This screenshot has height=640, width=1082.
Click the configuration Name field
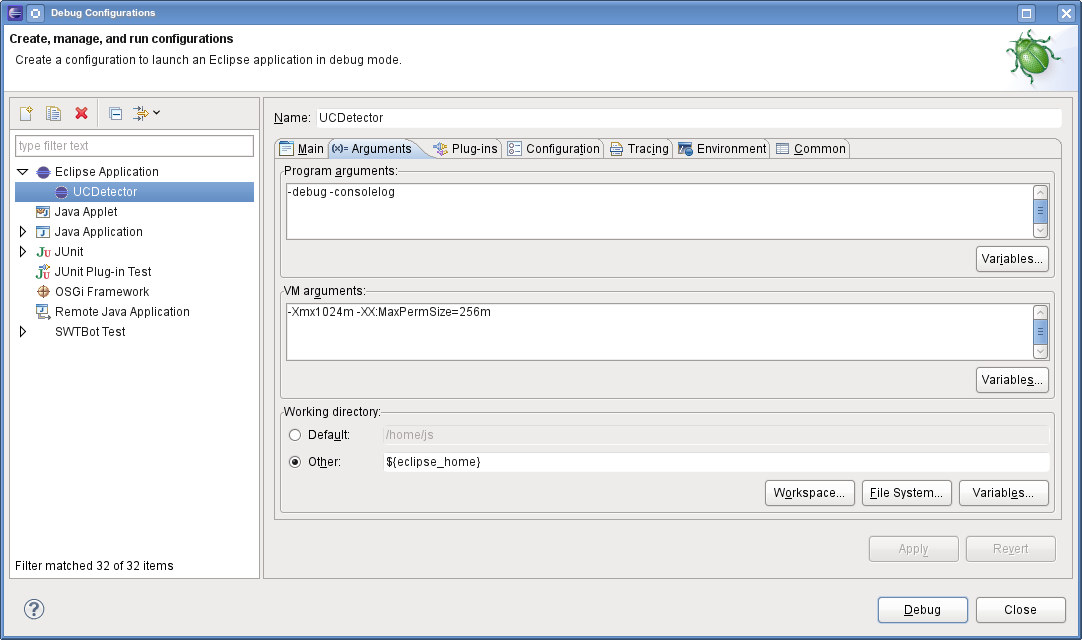pyautogui.click(x=689, y=118)
